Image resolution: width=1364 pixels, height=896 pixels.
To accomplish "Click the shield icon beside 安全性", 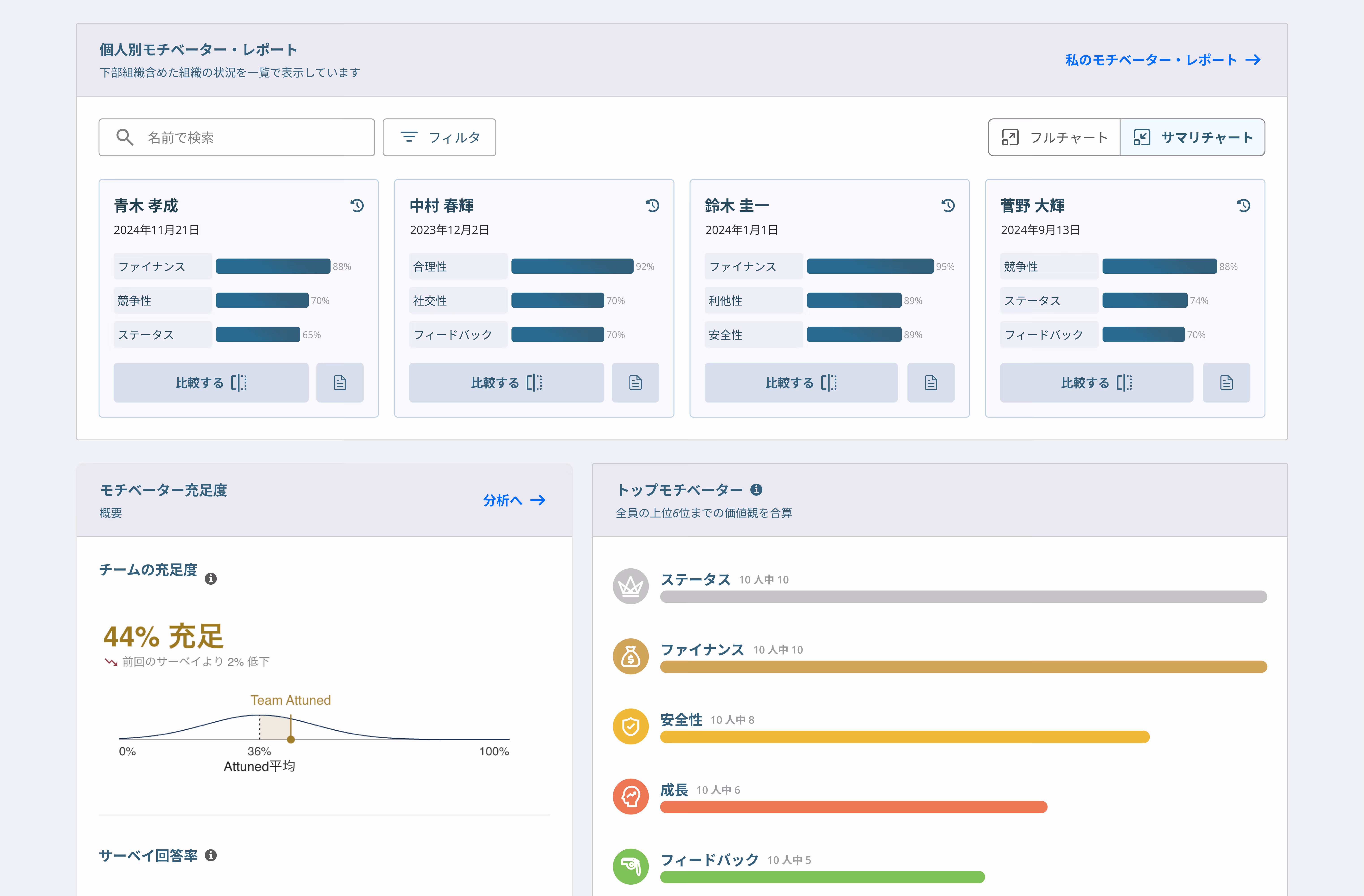I will [x=630, y=726].
